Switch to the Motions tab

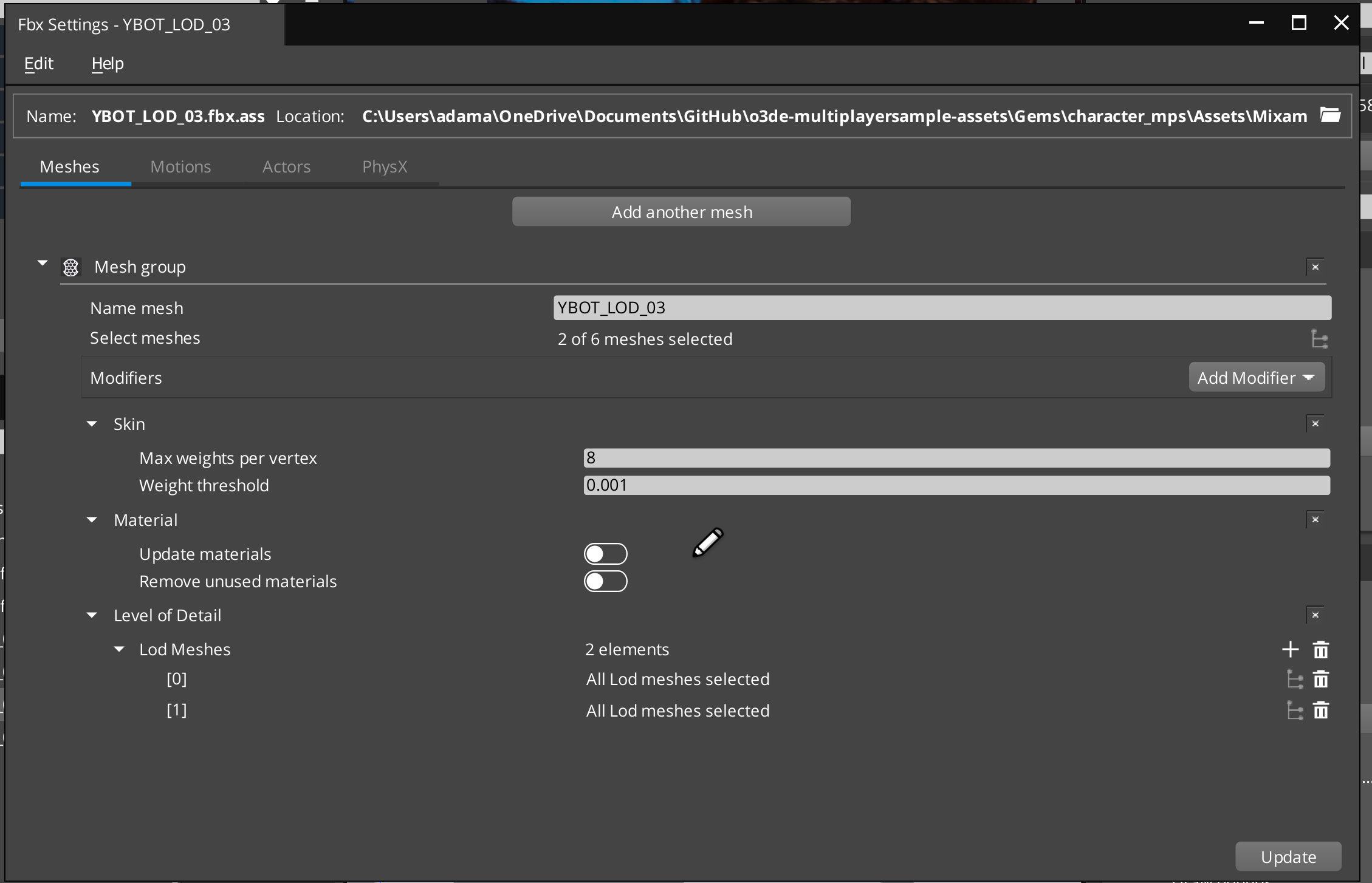tap(180, 166)
